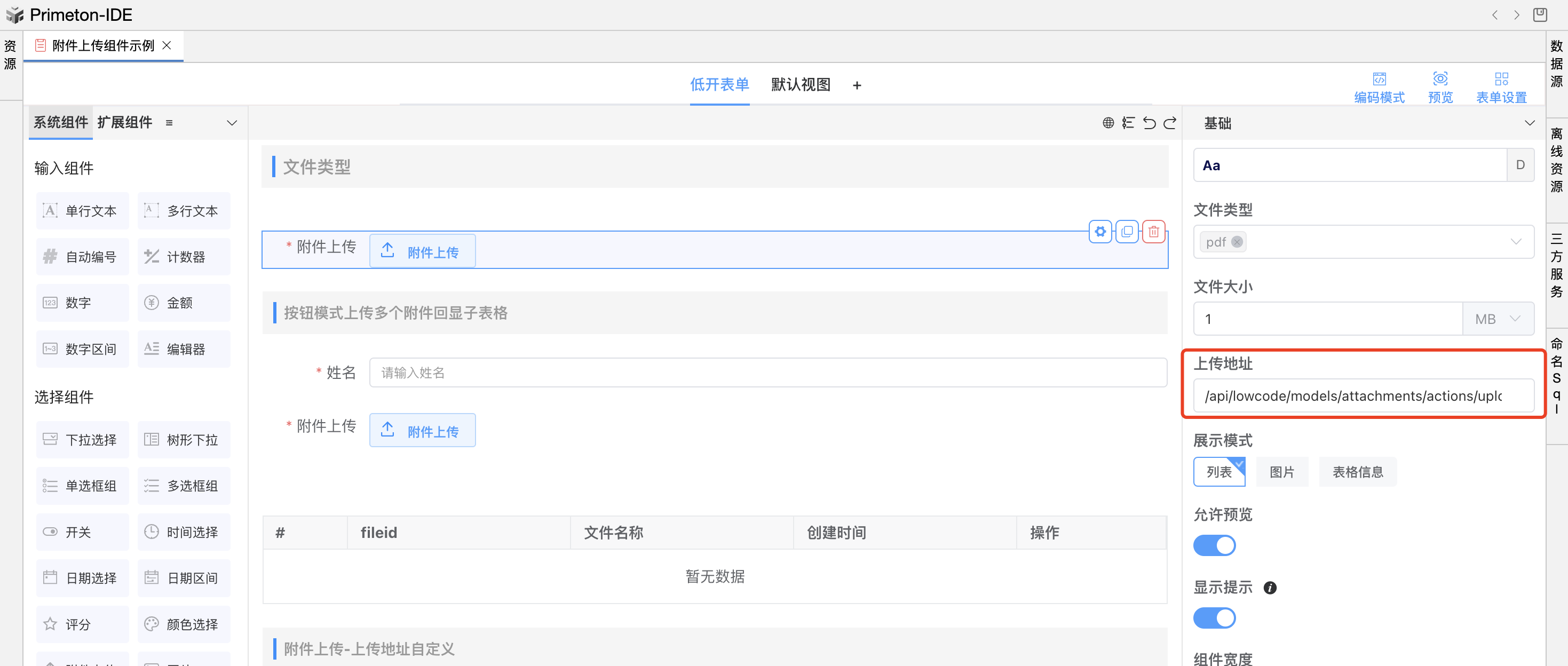The width and height of the screenshot is (1568, 666).
Task: Click the globe language icon
Action: (1108, 123)
